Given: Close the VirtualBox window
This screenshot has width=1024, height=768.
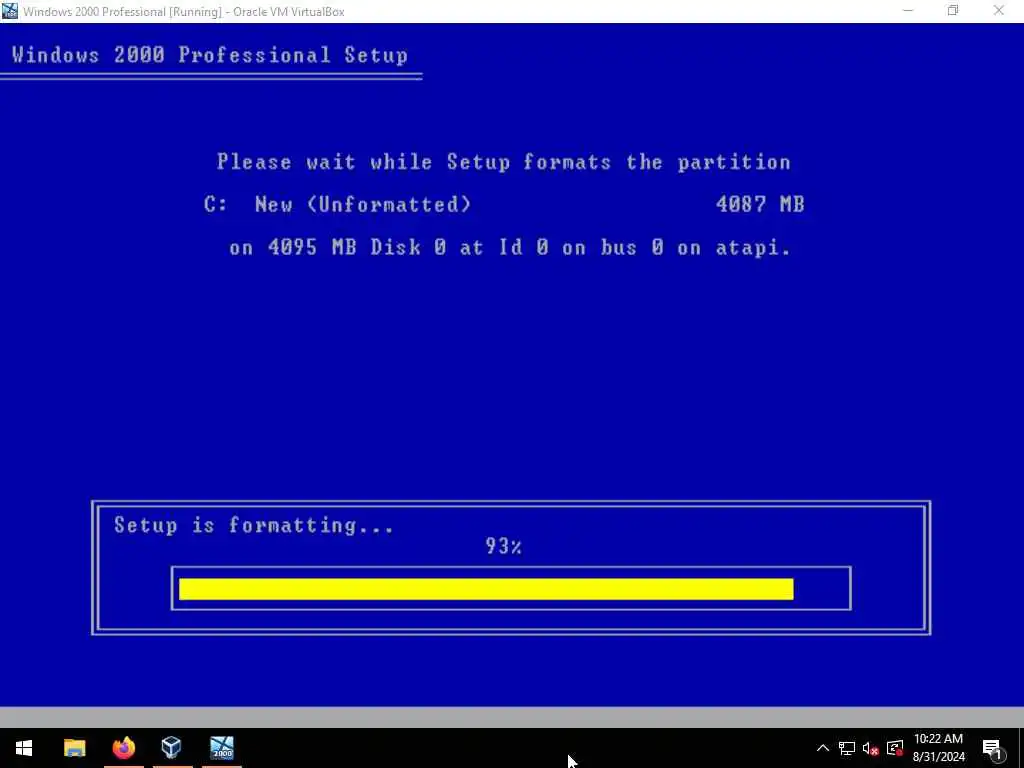Looking at the screenshot, I should point(999,11).
